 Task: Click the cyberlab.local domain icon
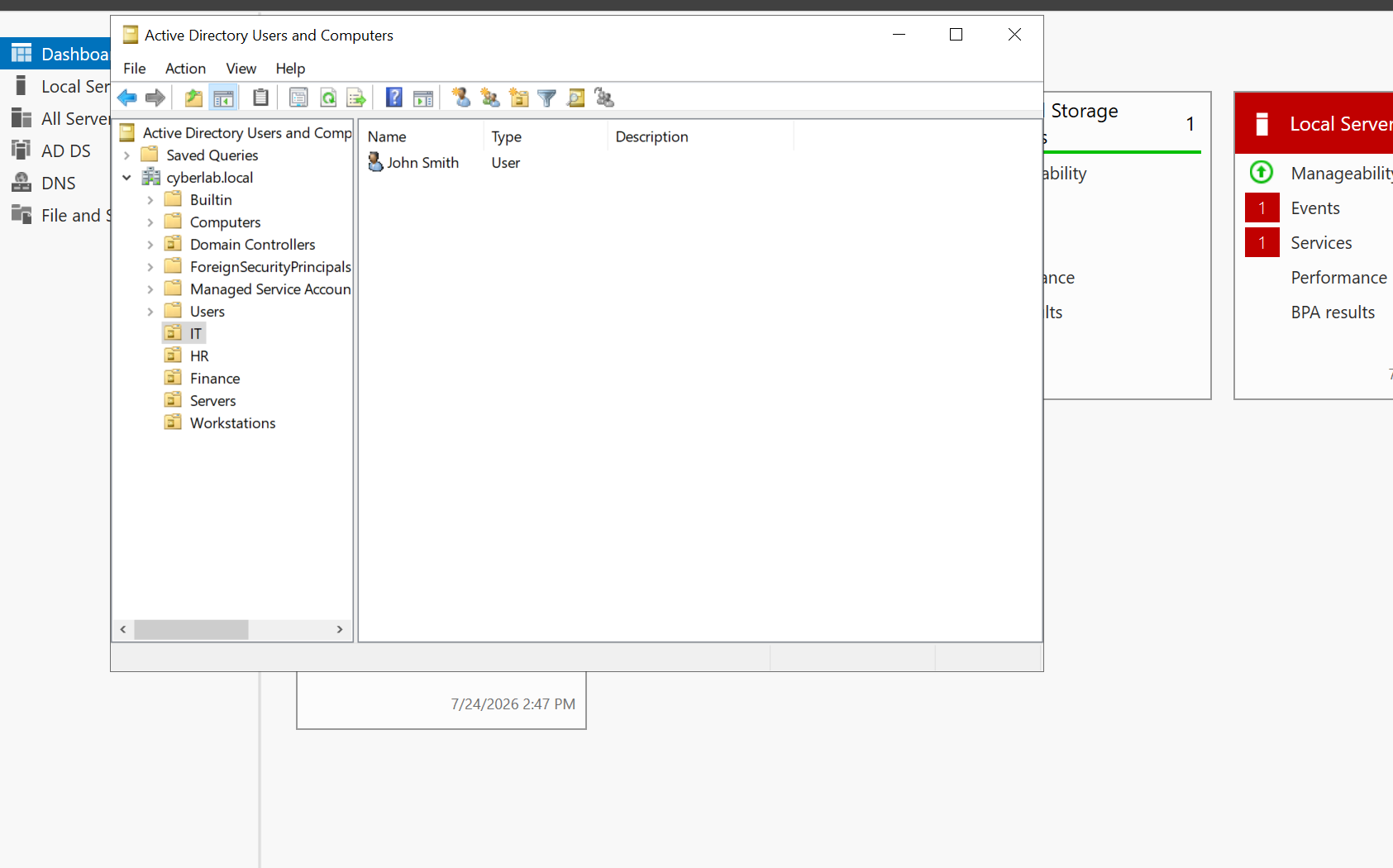point(151,177)
